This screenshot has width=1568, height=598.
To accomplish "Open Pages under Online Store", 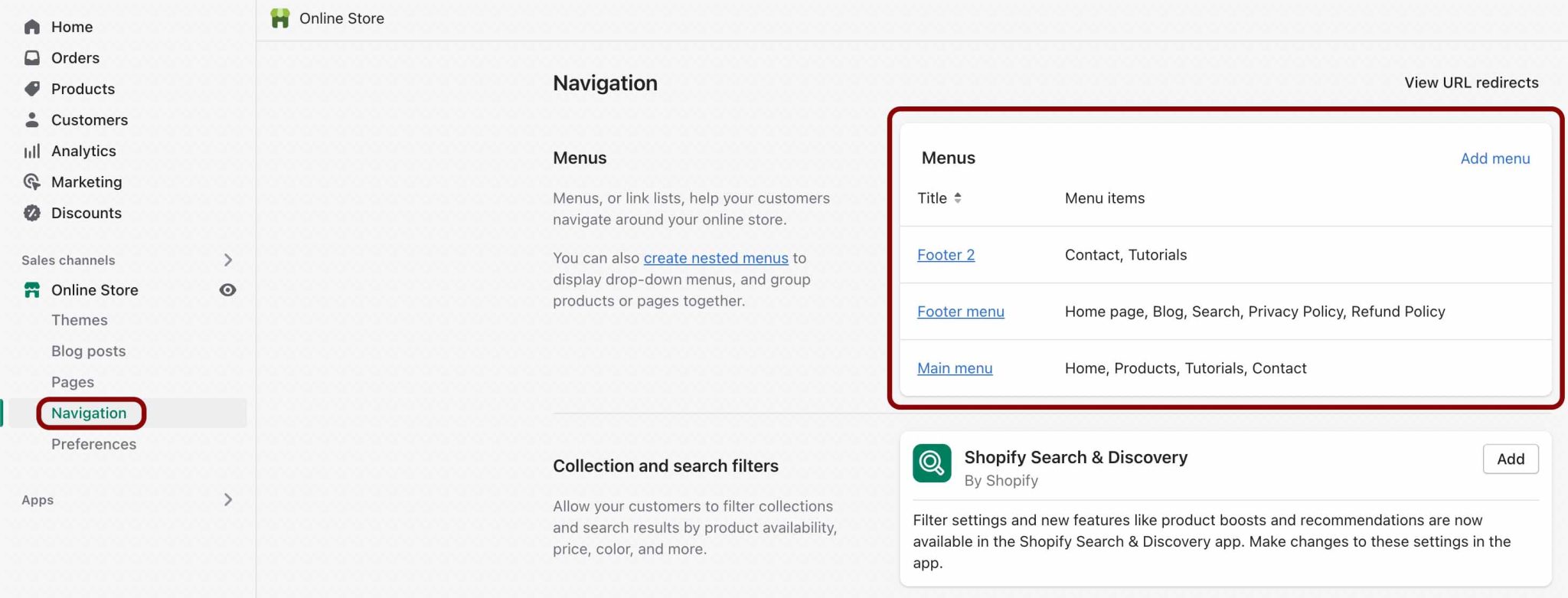I will click(73, 382).
